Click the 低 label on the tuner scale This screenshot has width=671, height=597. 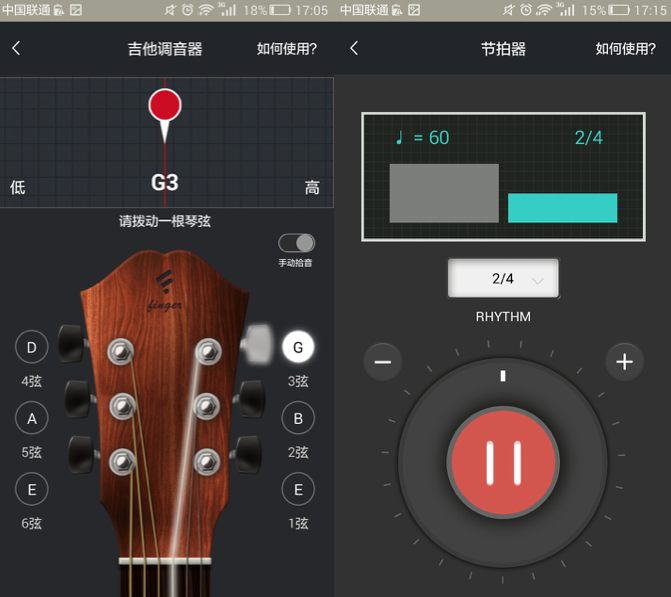(x=18, y=187)
